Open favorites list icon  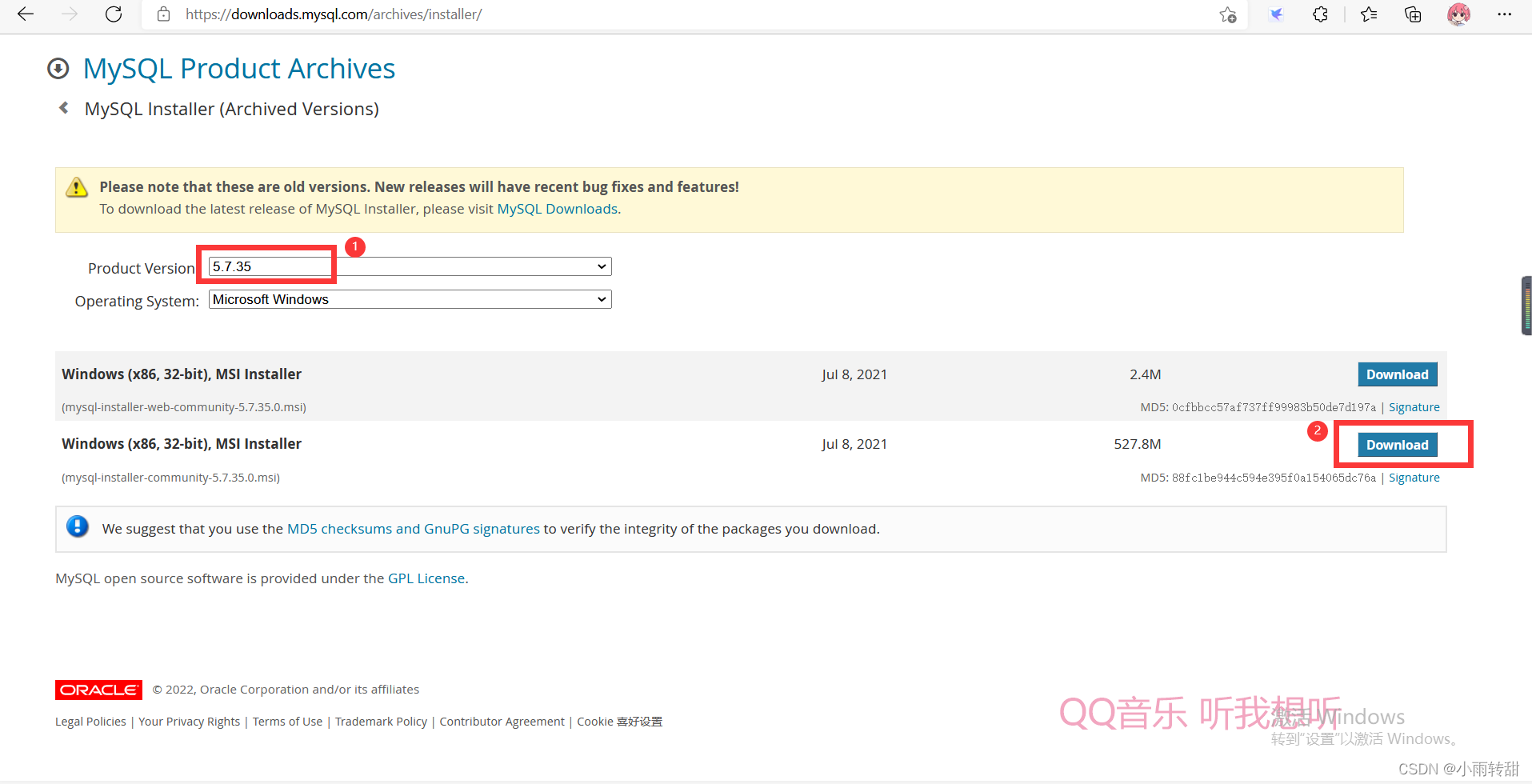(x=1369, y=14)
